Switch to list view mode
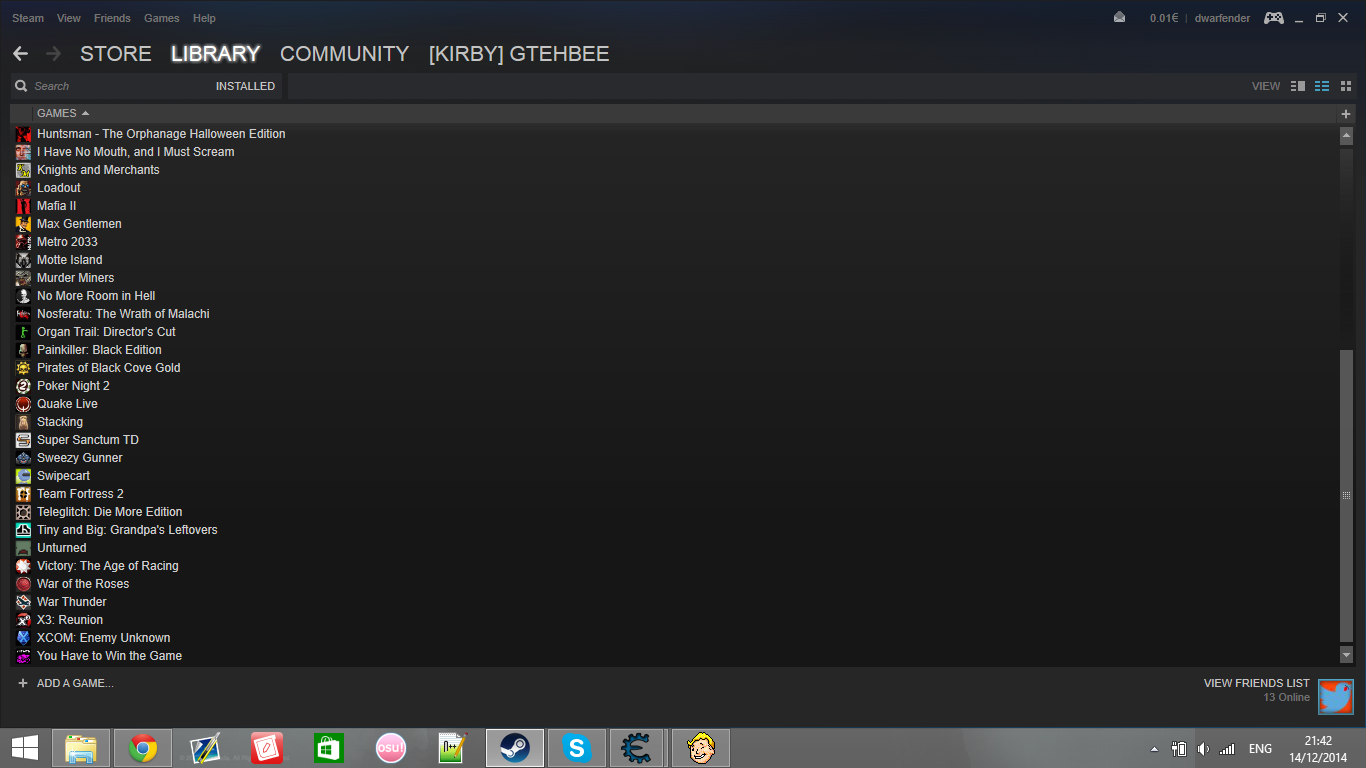This screenshot has height=768, width=1366. click(1322, 86)
